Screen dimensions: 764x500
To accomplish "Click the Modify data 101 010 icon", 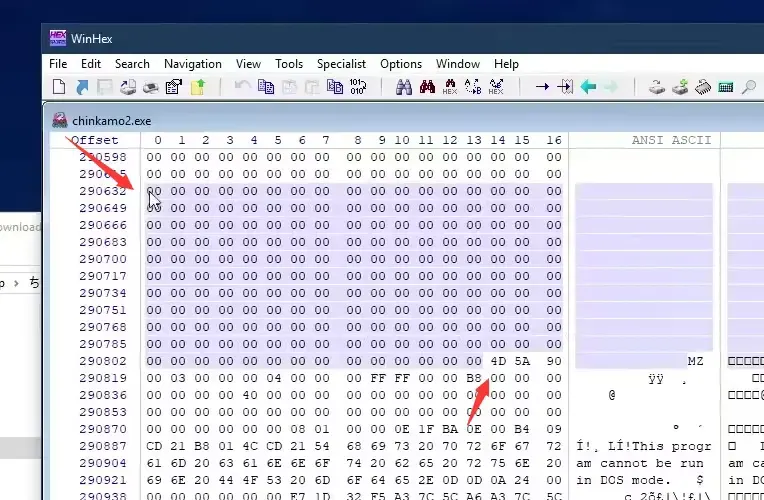I will point(358,87).
